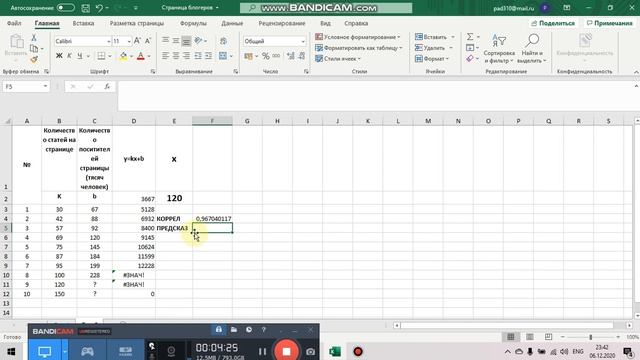Click the Format Painter brush icon
640x360 pixels.
pyautogui.click(x=34, y=60)
